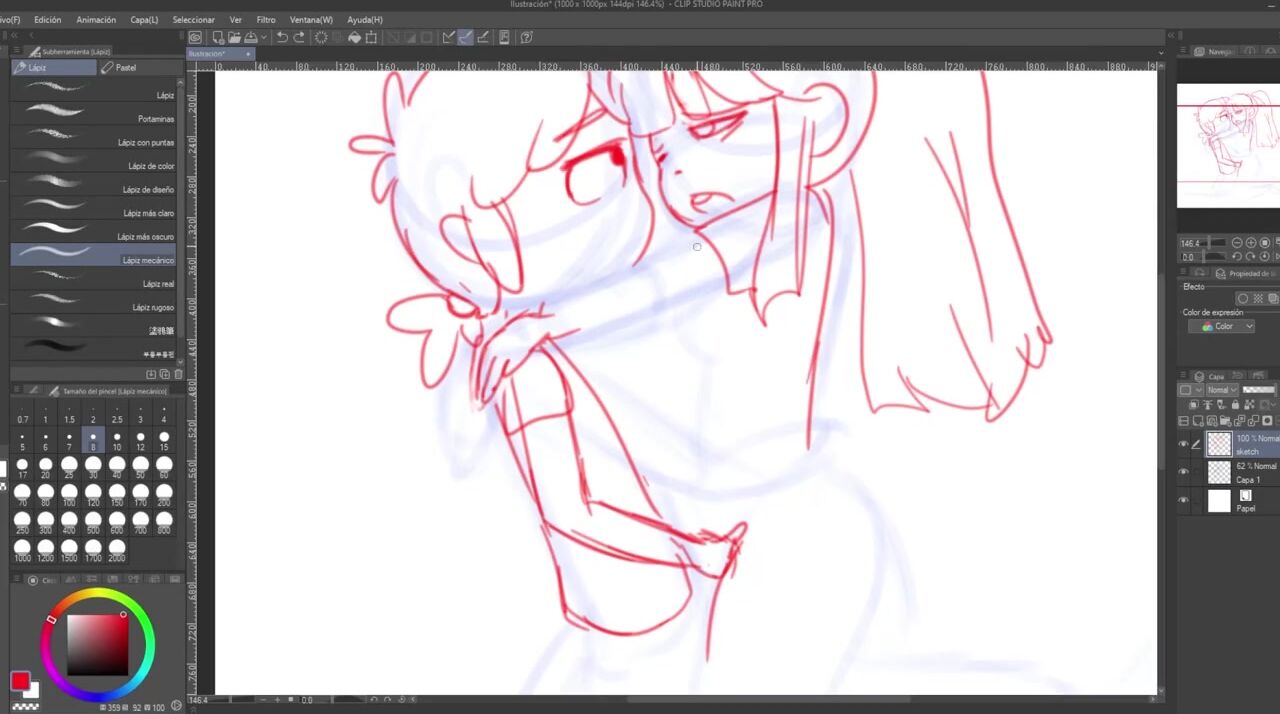
Task: Hide the sketch layer with its eye
Action: [1184, 444]
